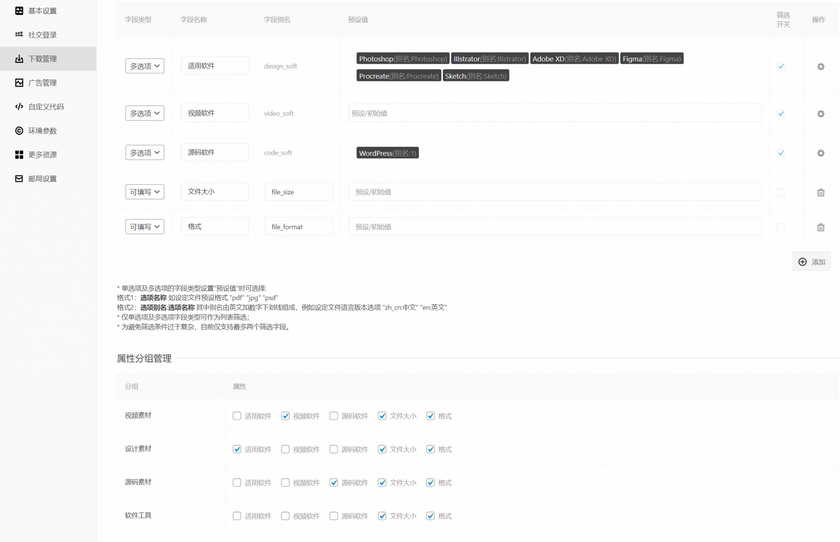Click the 邮局设置 envelope icon
840x542 pixels.
coord(19,179)
